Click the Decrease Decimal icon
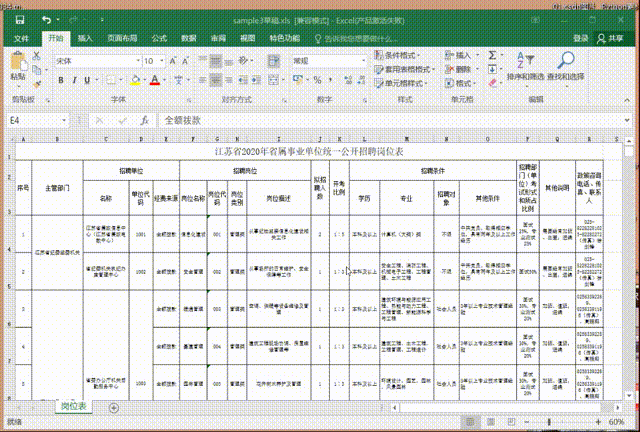Image resolution: width=640 pixels, height=432 pixels. (361, 80)
